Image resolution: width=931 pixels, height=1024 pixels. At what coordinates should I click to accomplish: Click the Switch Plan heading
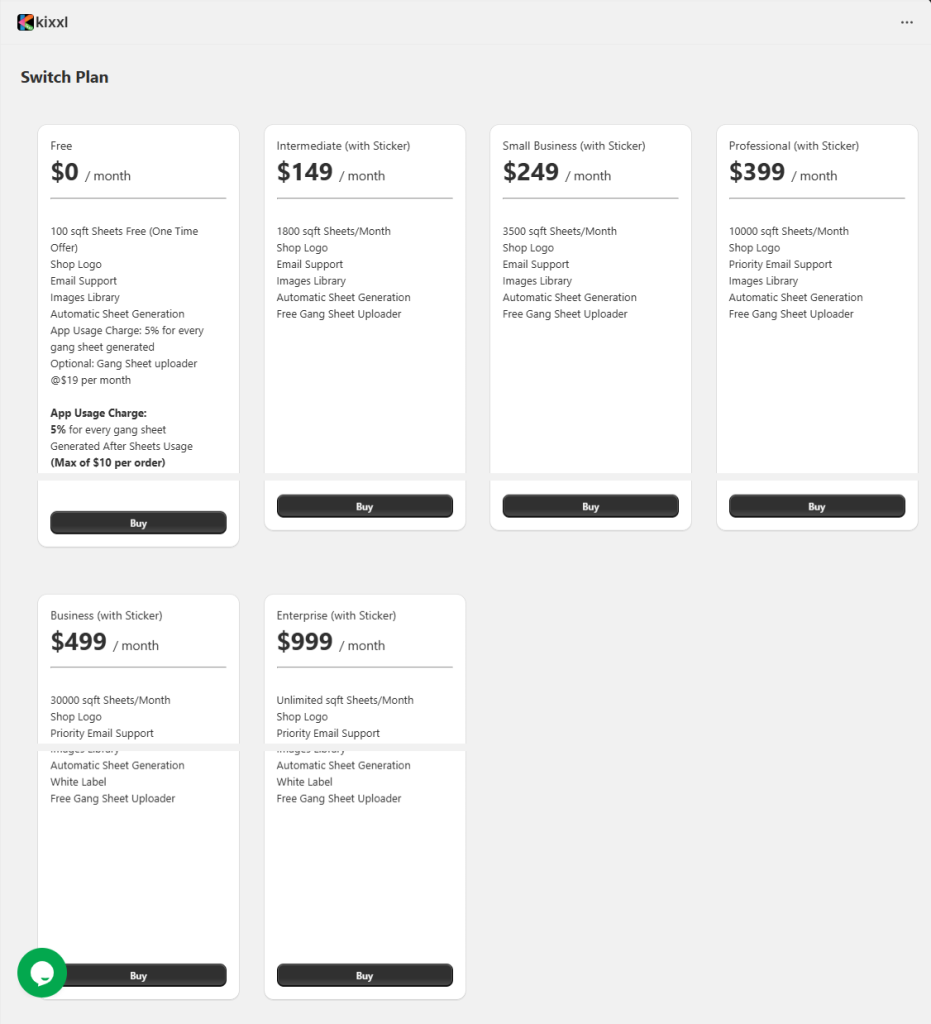pyautogui.click(x=65, y=77)
